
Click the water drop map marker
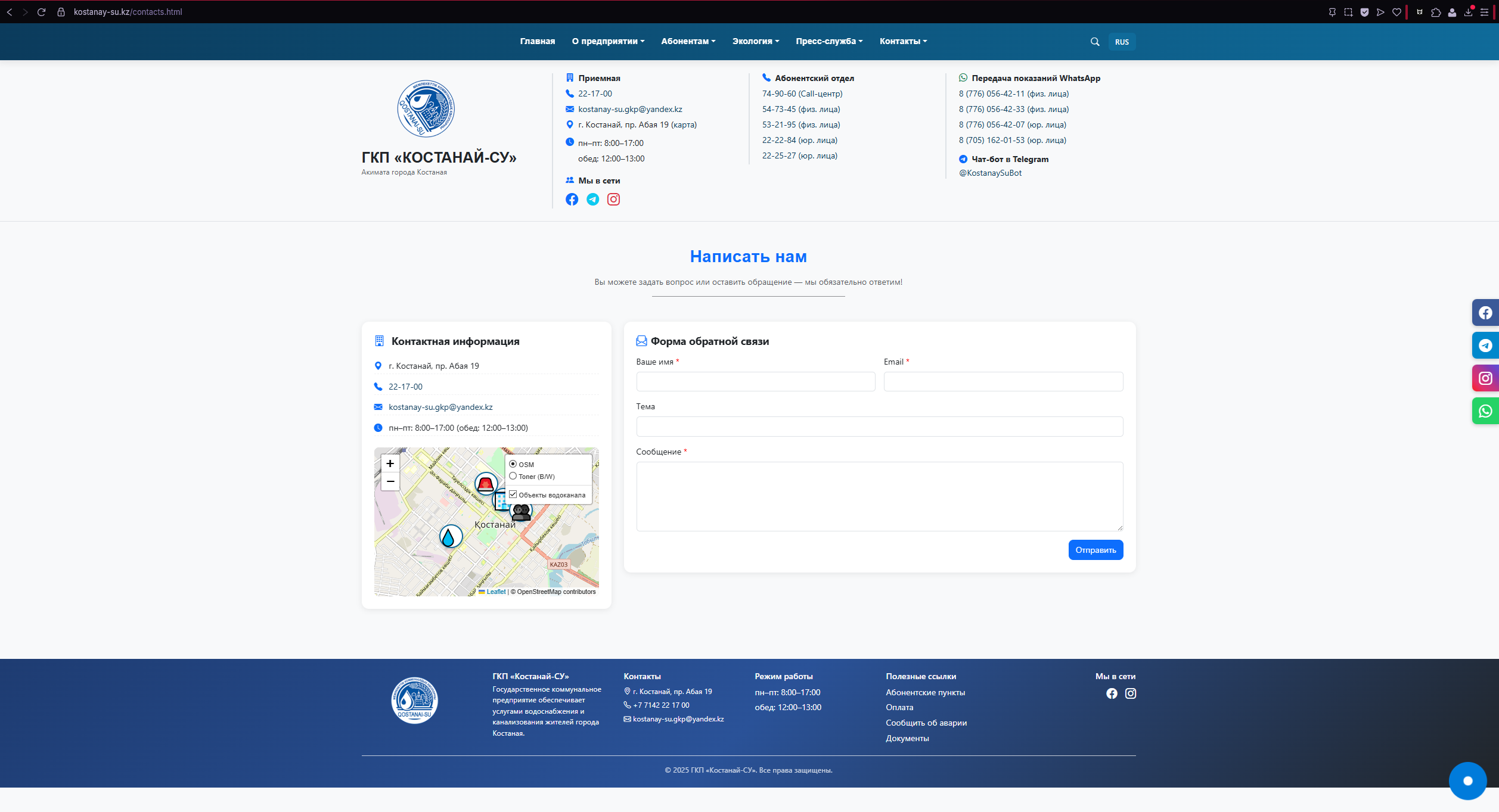coord(451,537)
